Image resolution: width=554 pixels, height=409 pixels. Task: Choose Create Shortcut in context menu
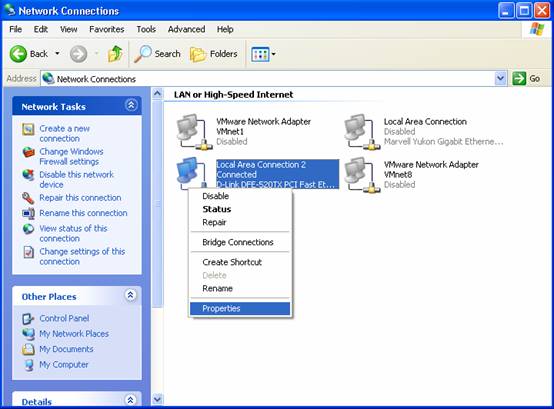click(x=240, y=262)
